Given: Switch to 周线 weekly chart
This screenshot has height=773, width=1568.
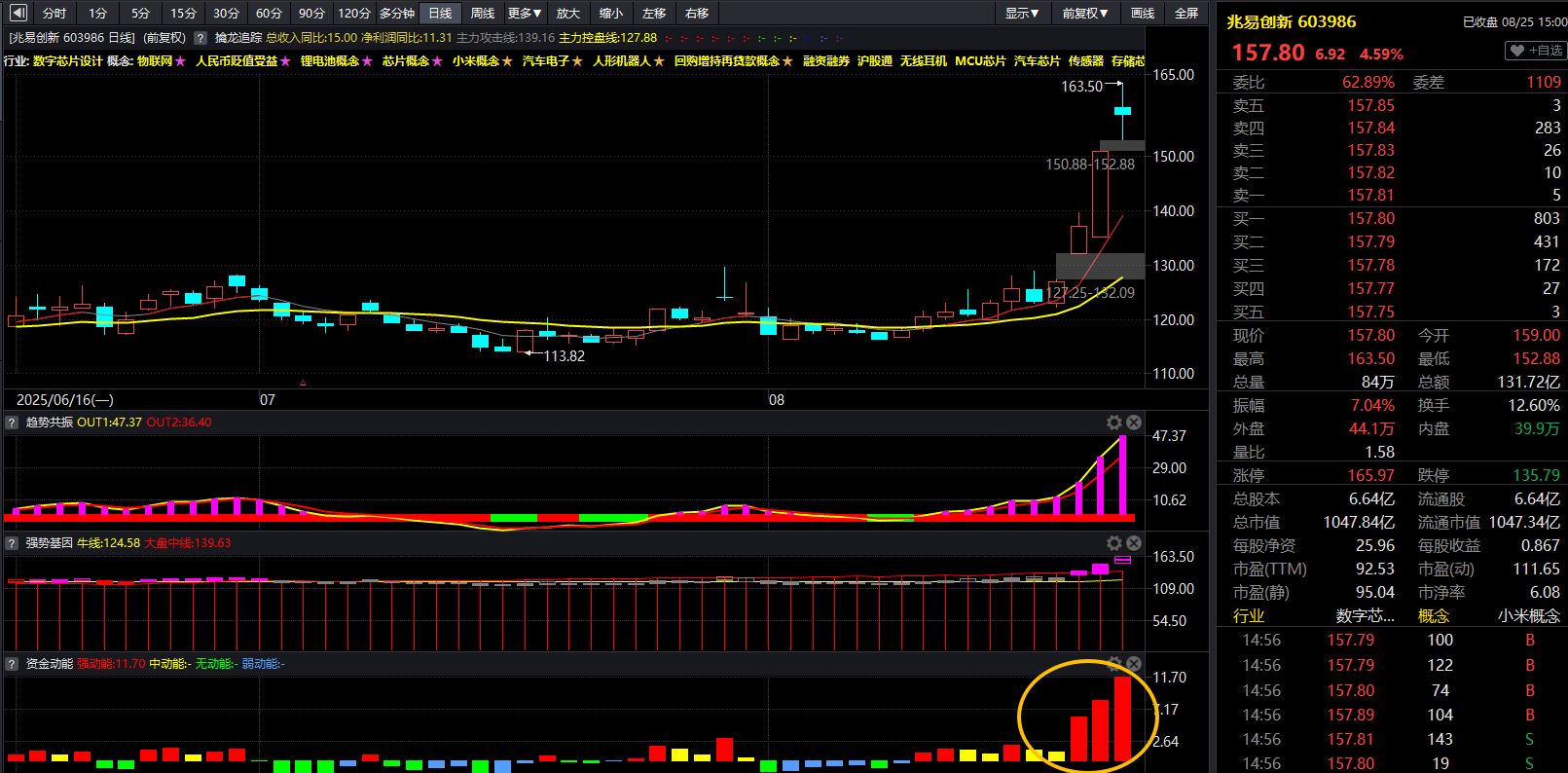Looking at the screenshot, I should (x=483, y=13).
